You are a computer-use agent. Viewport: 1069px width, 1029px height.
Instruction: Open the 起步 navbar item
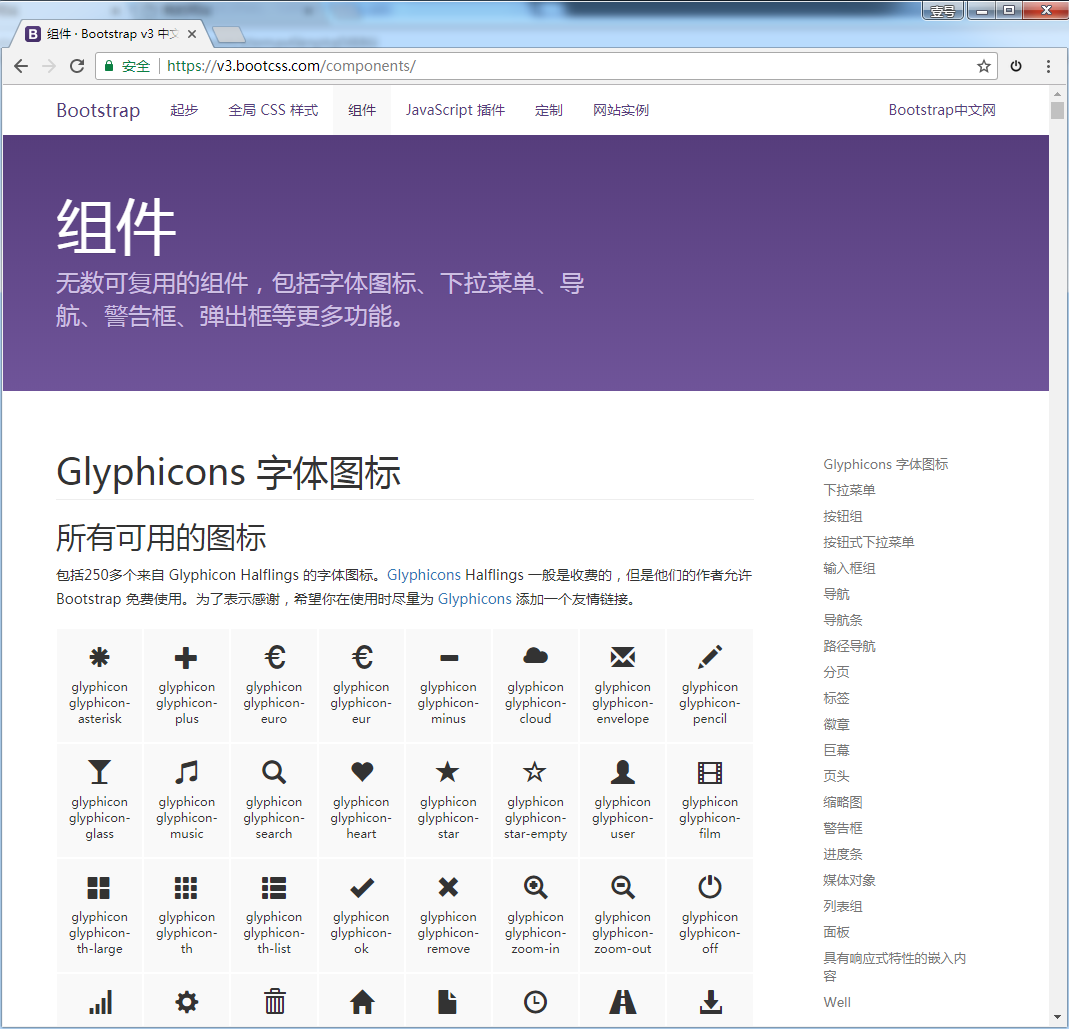[x=184, y=110]
